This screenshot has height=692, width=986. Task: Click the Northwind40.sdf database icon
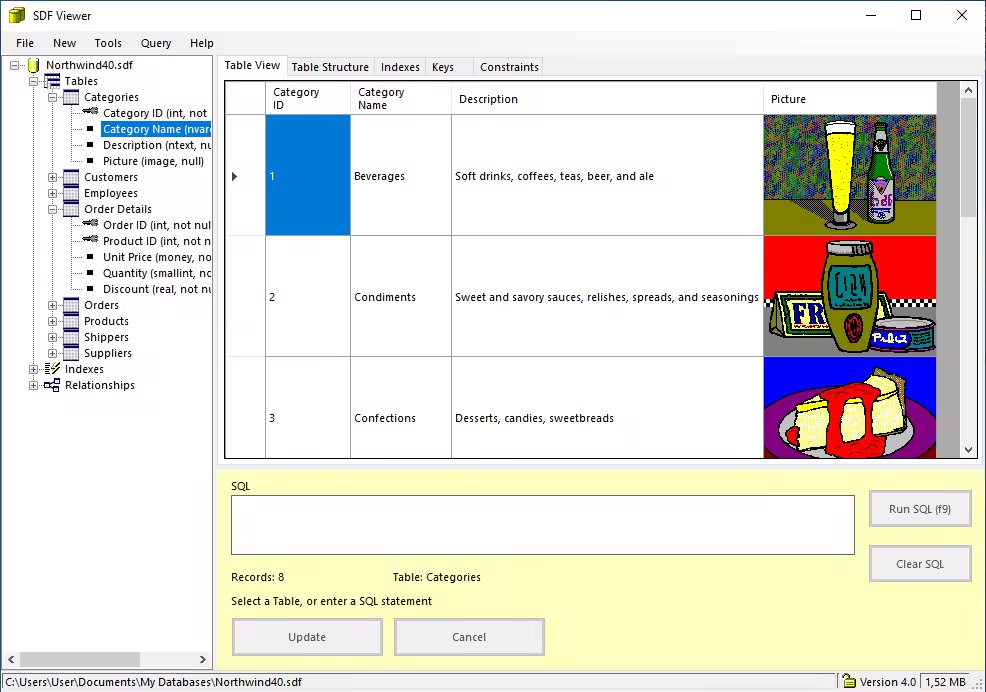(x=33, y=65)
